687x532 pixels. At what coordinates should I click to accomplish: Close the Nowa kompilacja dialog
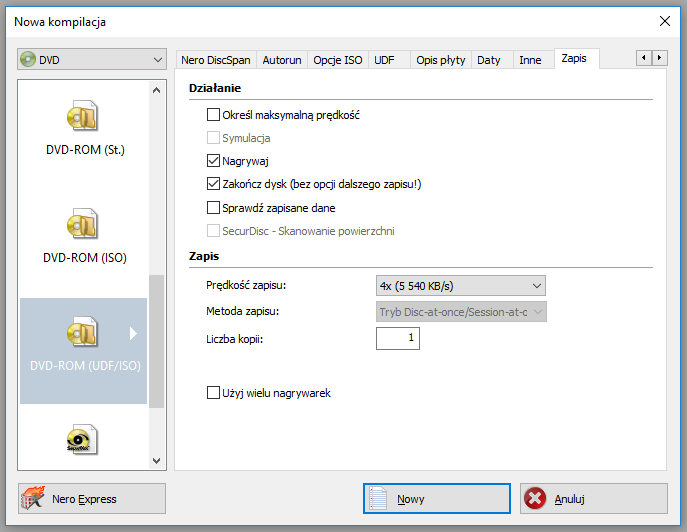[665, 21]
